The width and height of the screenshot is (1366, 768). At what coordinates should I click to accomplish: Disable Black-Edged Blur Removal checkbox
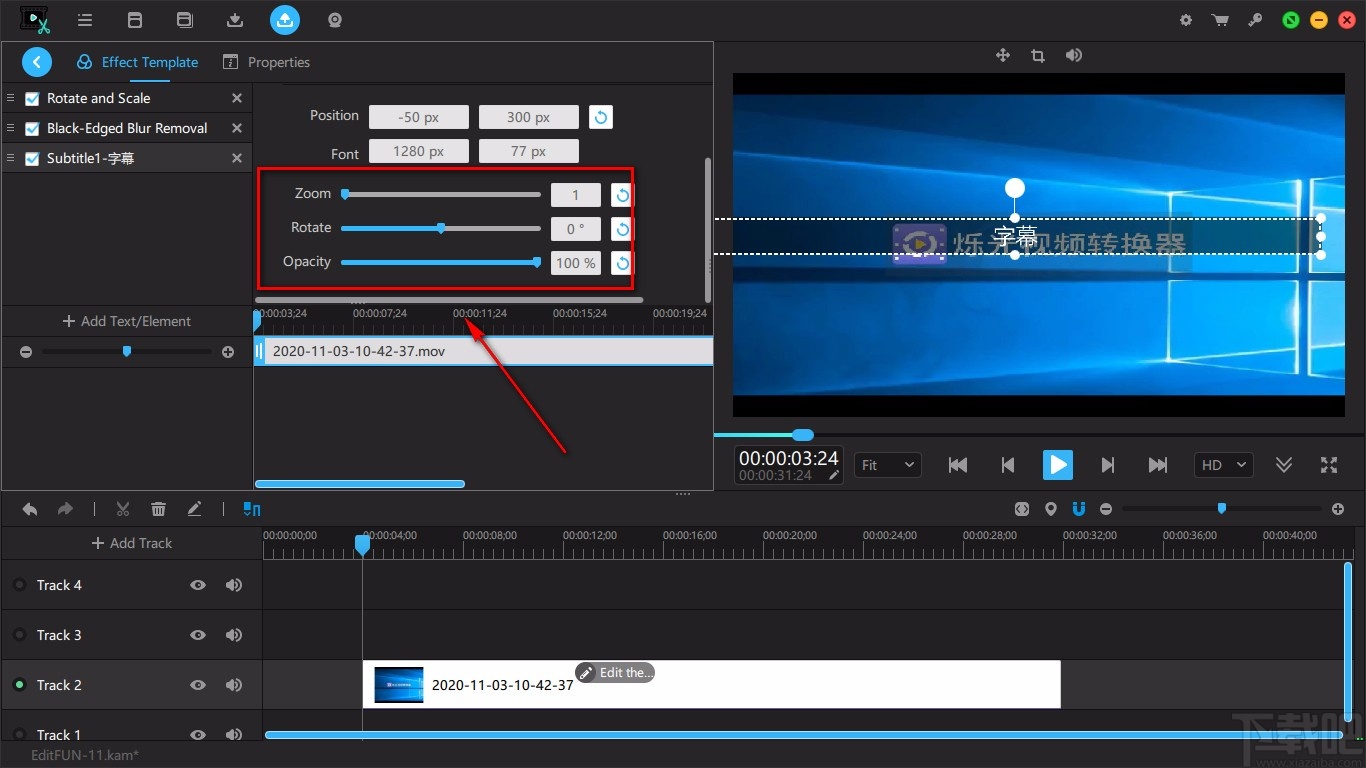(32, 129)
